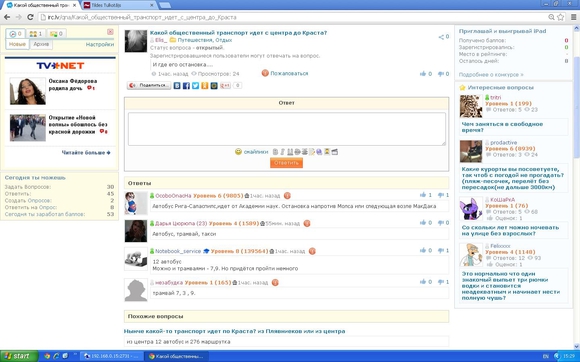Open the messages notifications tab showing 0
580x362 pixels.
57,34
